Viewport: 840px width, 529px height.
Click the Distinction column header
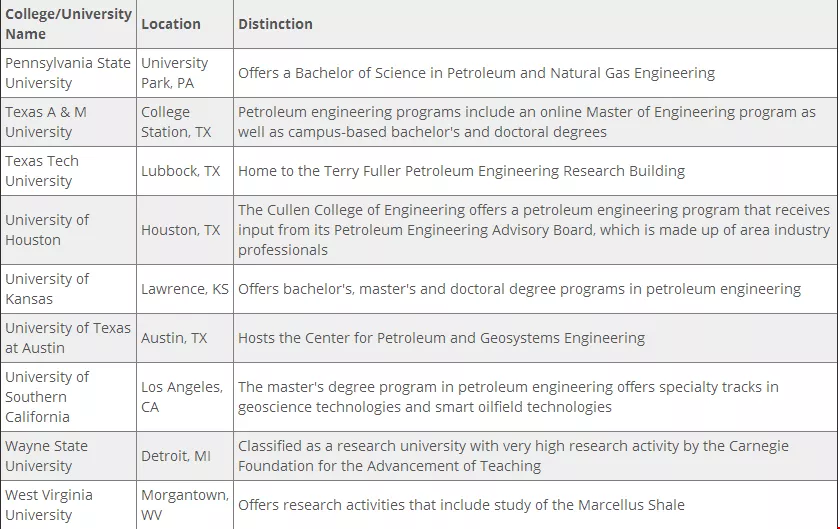tap(275, 24)
